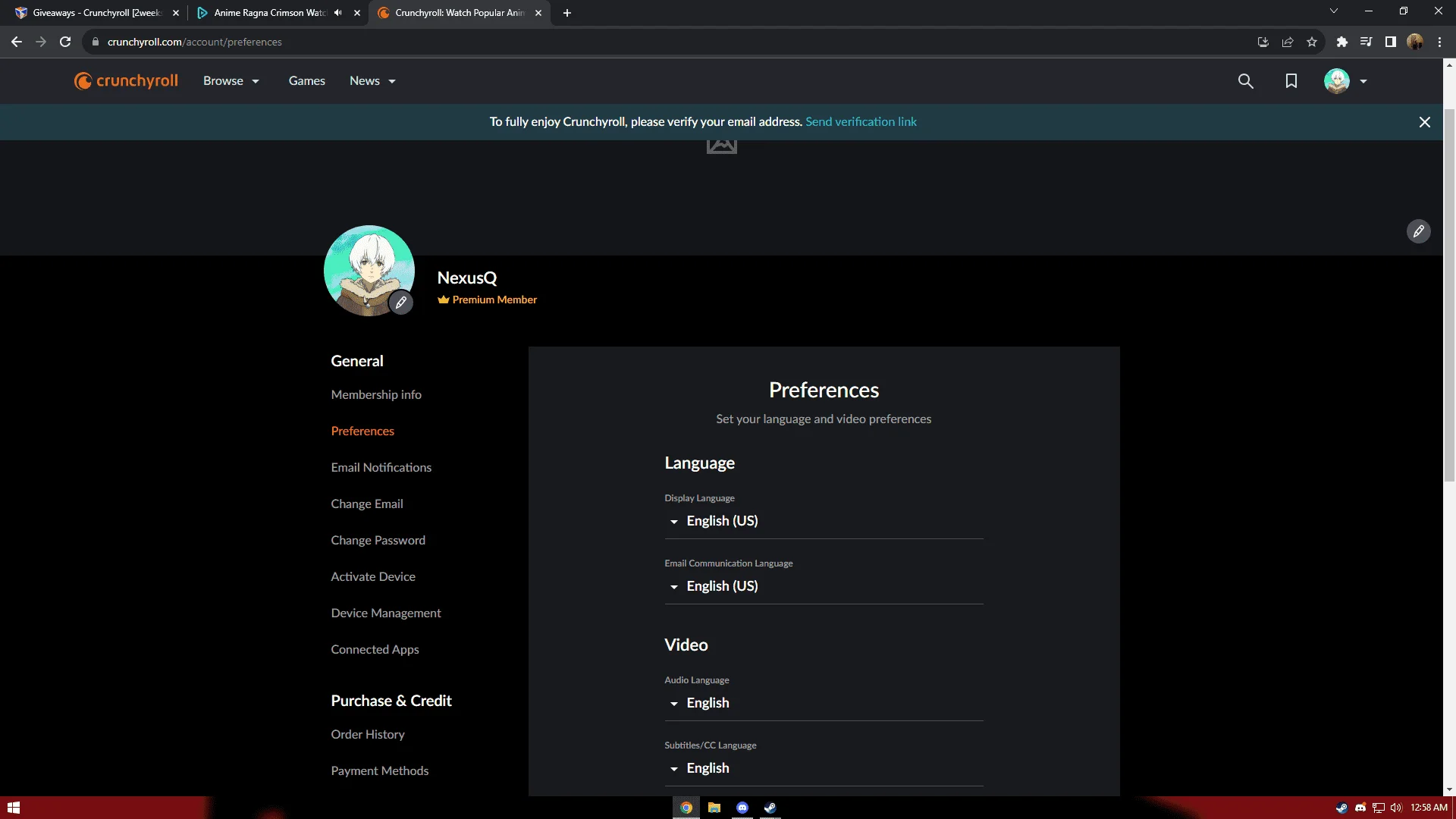The width and height of the screenshot is (1456, 819).
Task: Open the Games page
Action: point(306,81)
